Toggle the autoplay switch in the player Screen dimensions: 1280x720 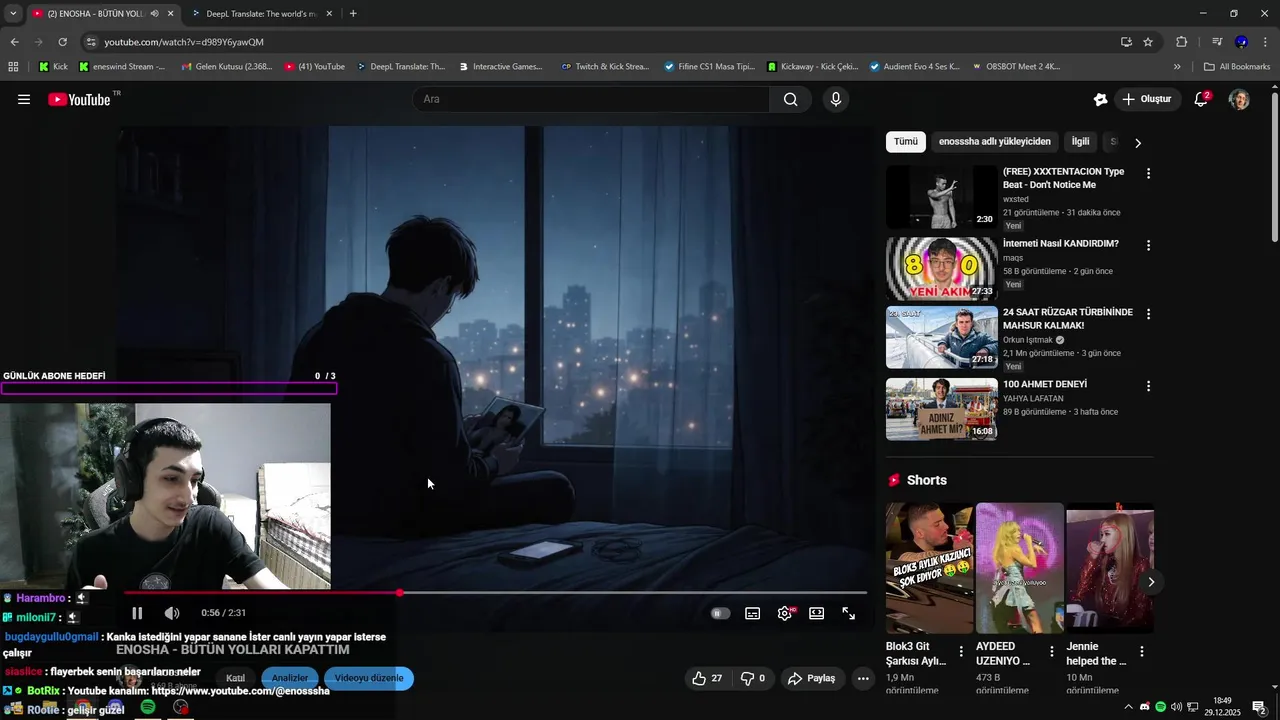720,613
